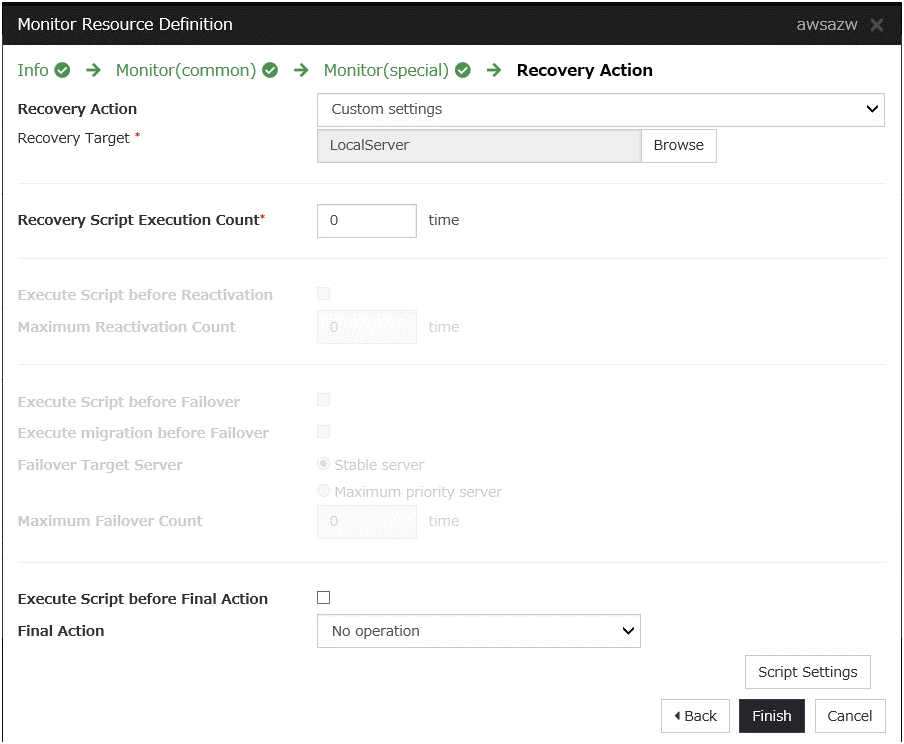
Task: Open the Final Action dropdown
Action: click(478, 631)
